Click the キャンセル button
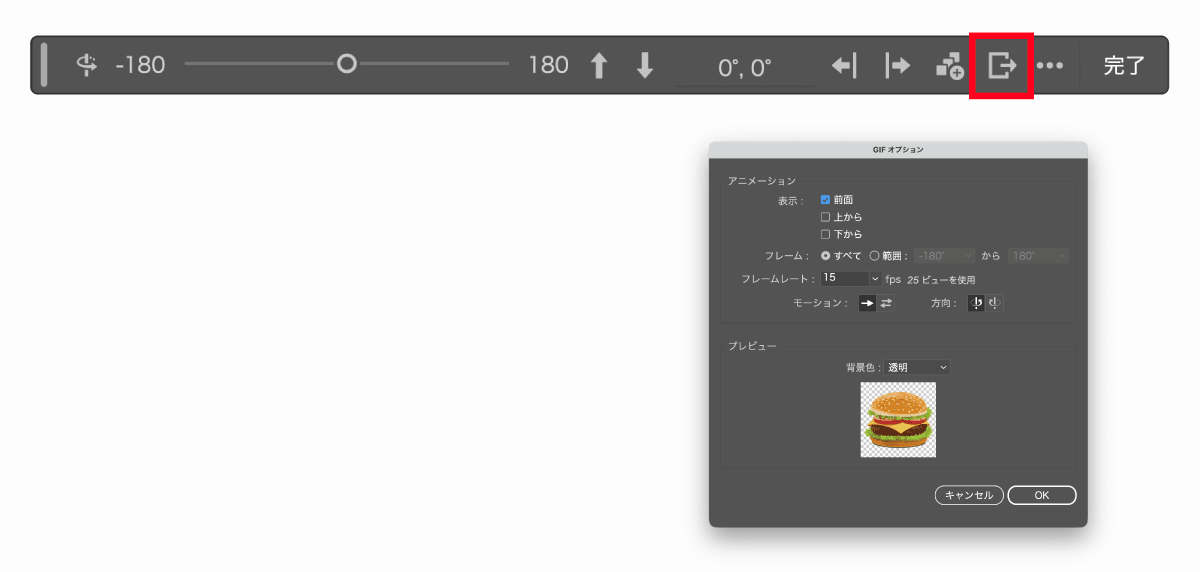Screen dimensions: 1200x572 tap(969, 495)
